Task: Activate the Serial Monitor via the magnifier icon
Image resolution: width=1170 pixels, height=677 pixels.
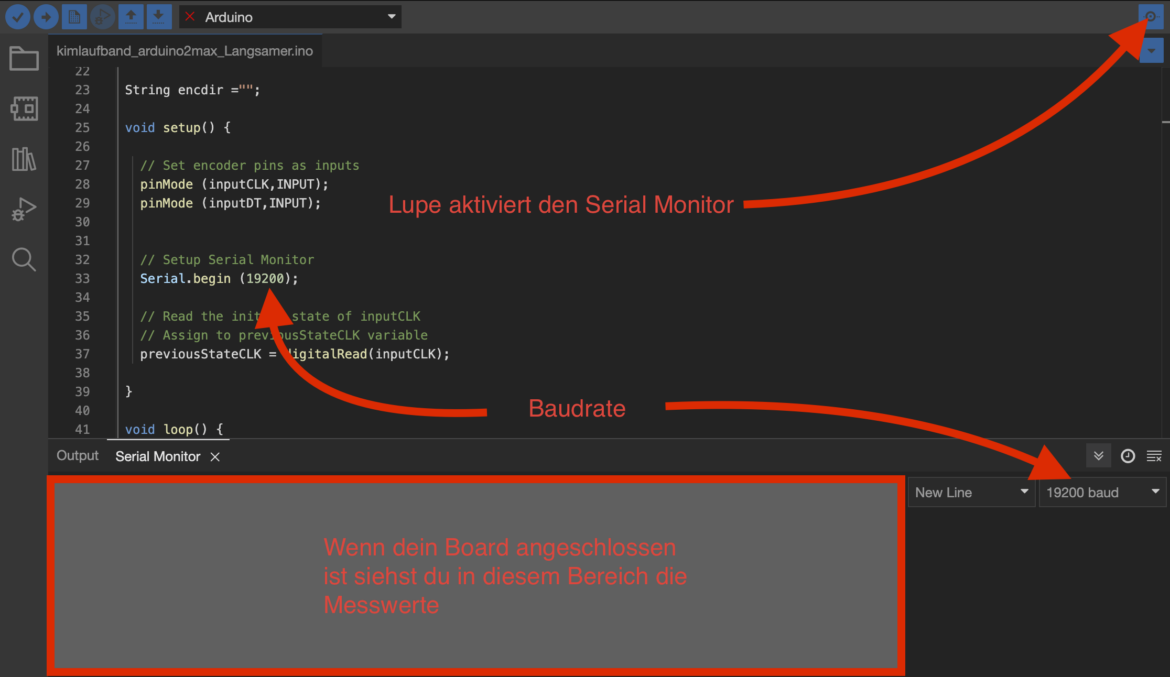Action: [1152, 16]
